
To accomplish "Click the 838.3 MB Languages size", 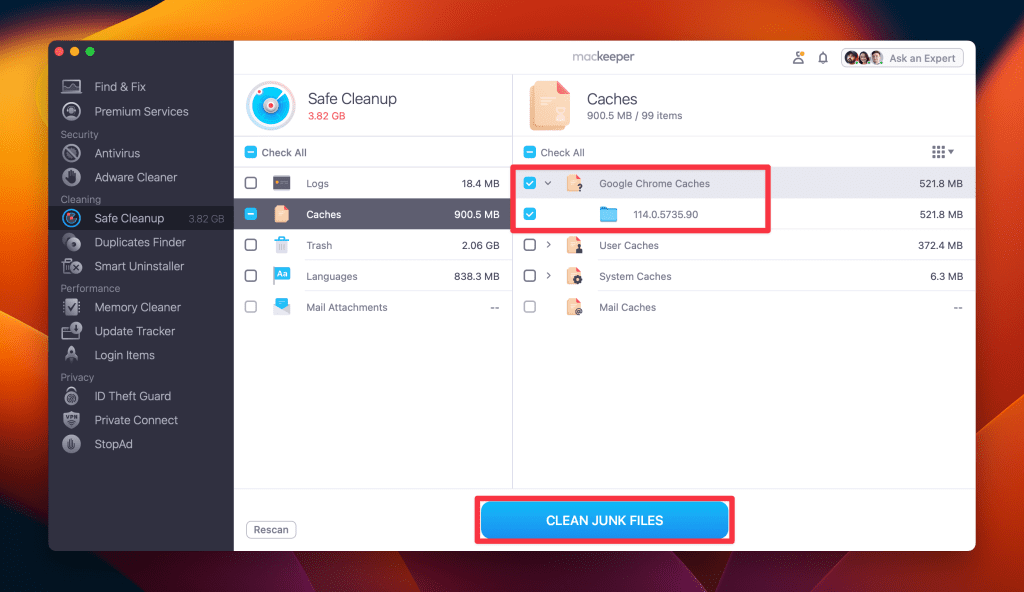I will coord(476,276).
